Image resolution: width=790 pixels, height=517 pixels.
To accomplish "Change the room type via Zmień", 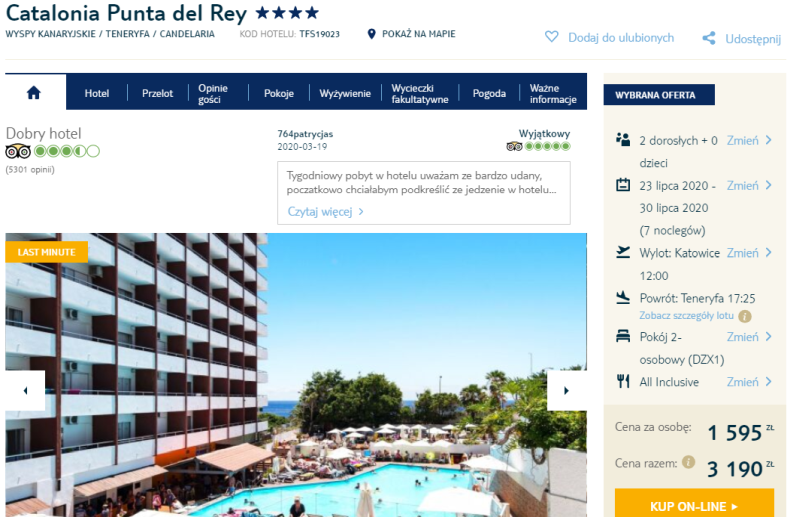I will click(749, 337).
